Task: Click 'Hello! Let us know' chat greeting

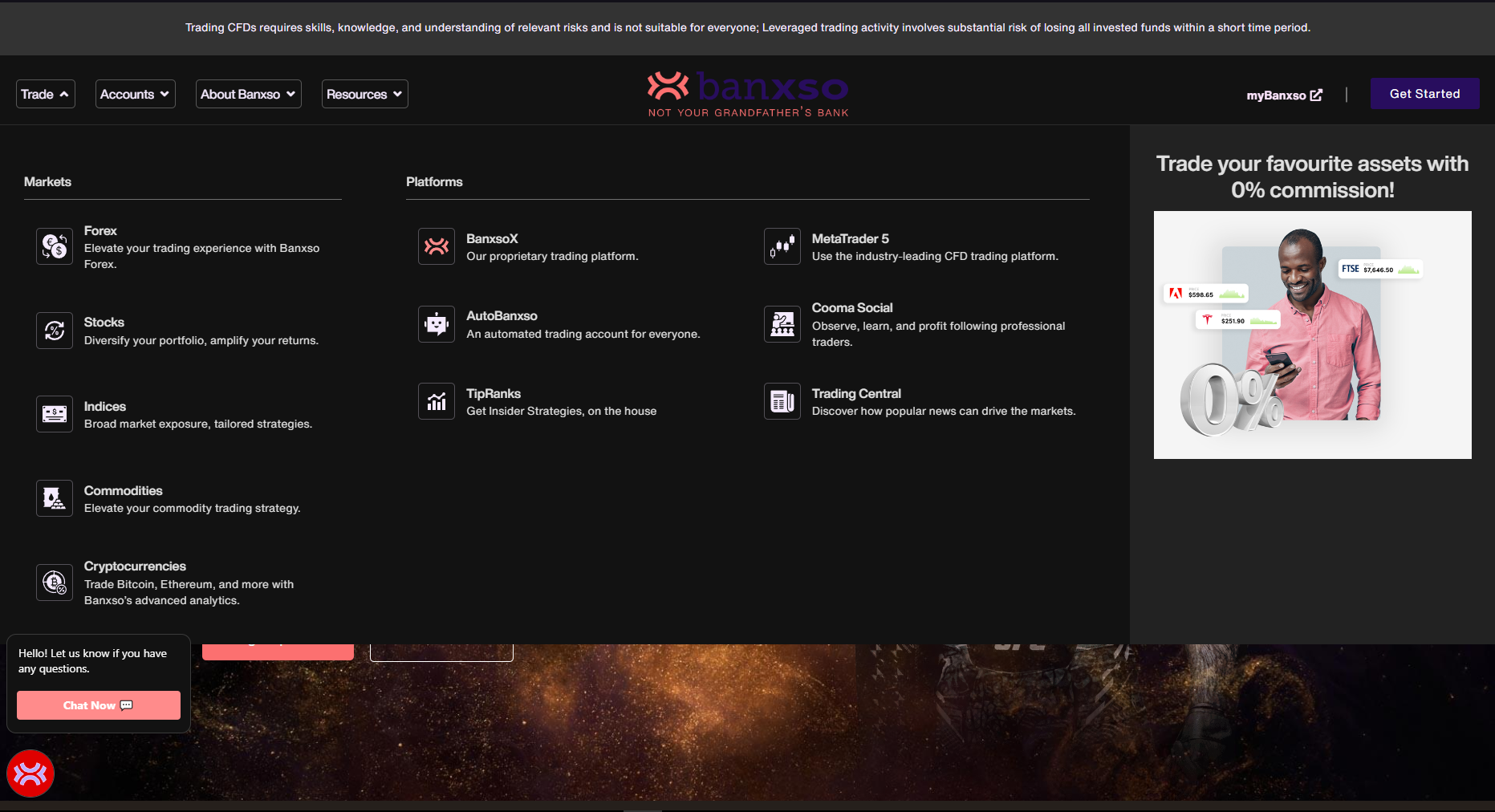Action: (x=93, y=661)
